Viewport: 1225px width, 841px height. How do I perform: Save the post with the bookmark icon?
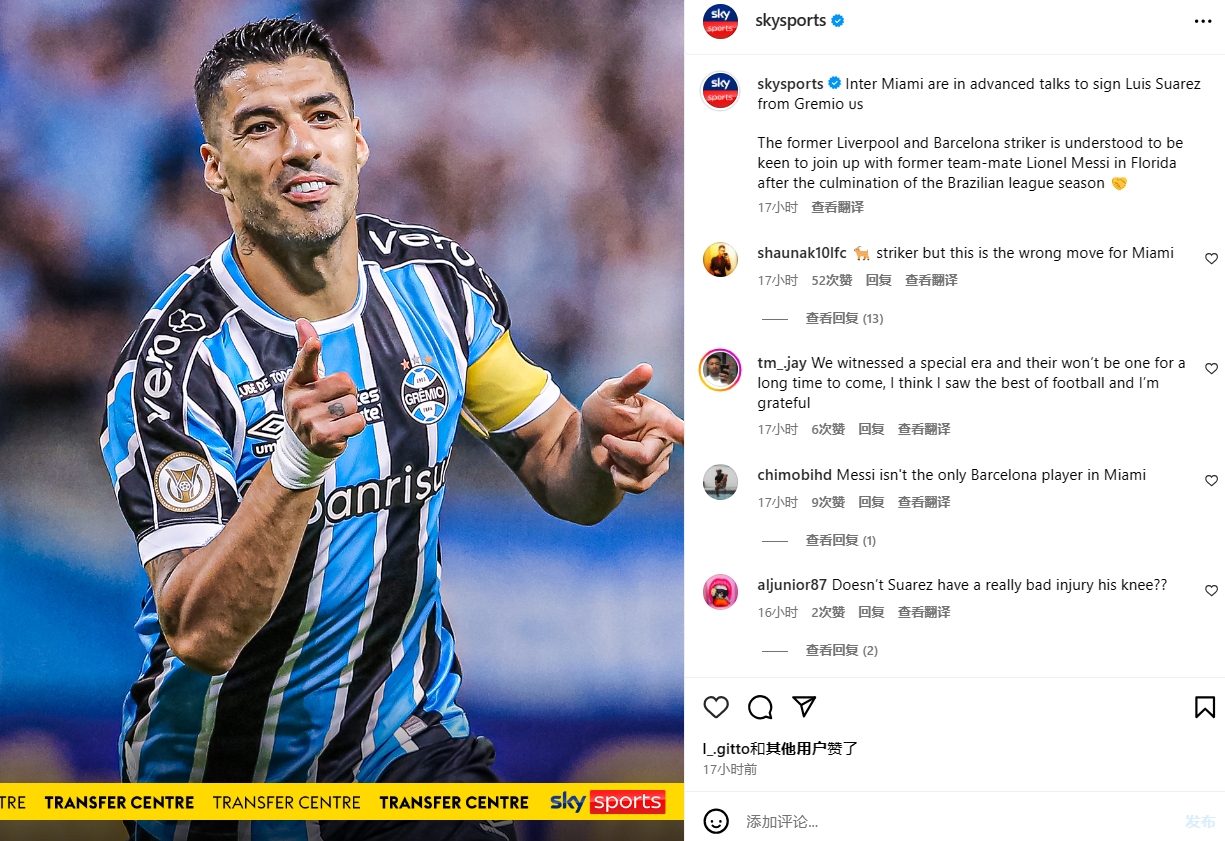click(x=1205, y=707)
